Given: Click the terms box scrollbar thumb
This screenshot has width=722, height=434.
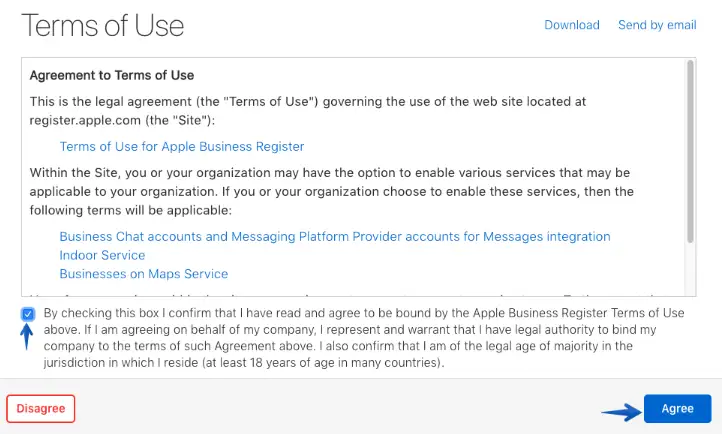Looking at the screenshot, I should pos(690,150).
